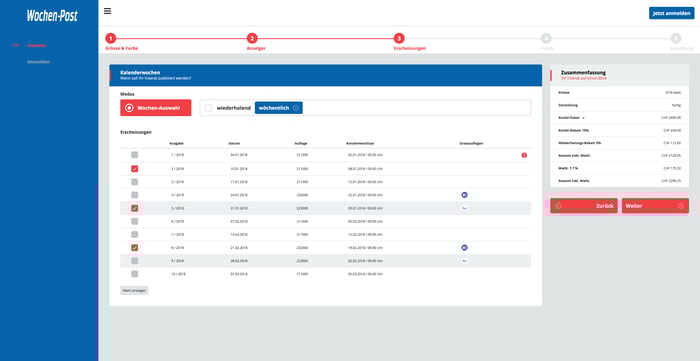Click the Kombi-Rabatt 10% row label
Viewport: 700px width, 361px height.
tap(573, 130)
